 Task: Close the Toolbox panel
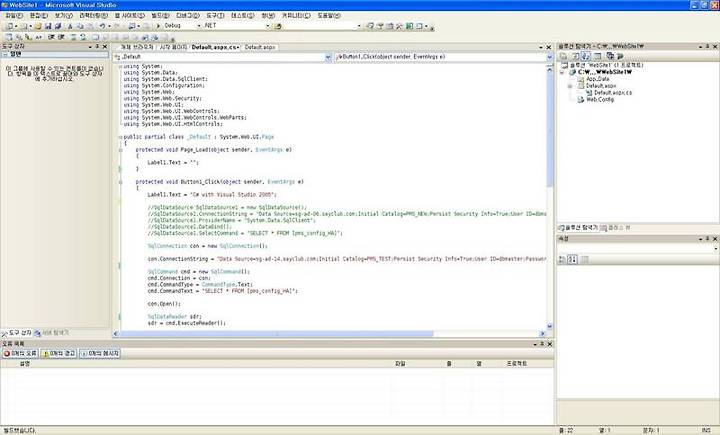point(105,46)
